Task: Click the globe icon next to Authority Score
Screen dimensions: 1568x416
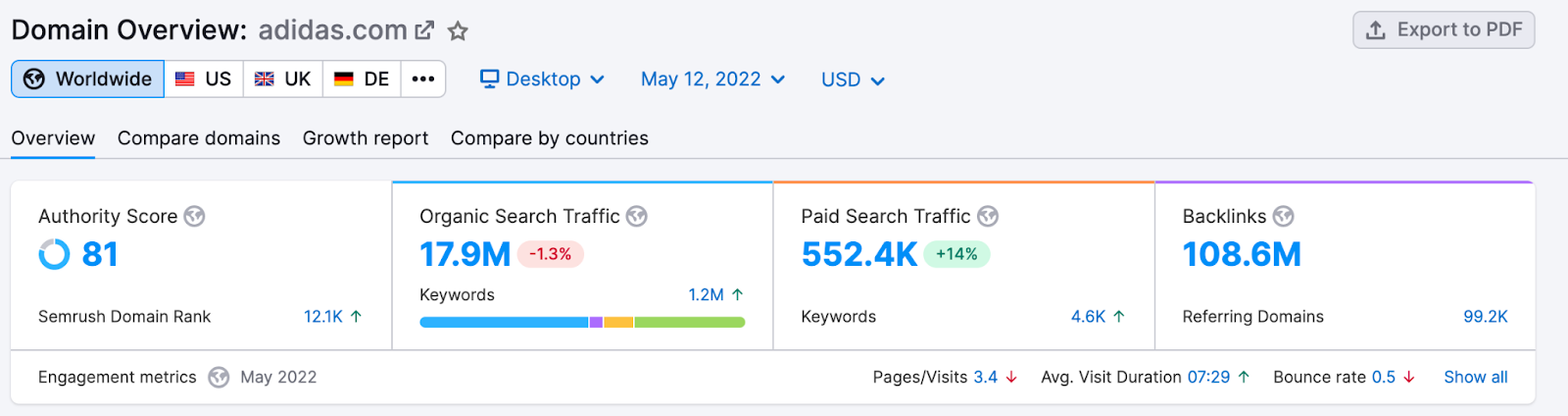Action: 195,216
